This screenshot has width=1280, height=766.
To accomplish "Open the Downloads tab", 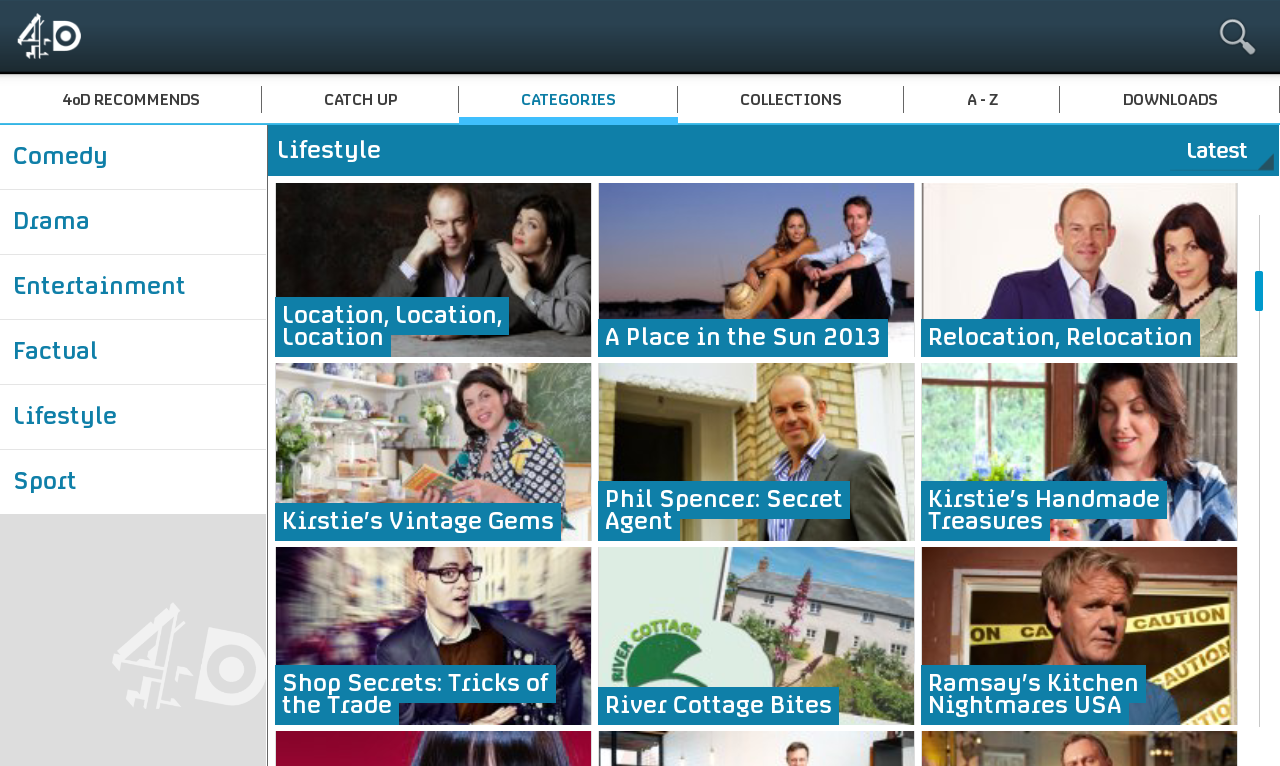I will [1170, 100].
